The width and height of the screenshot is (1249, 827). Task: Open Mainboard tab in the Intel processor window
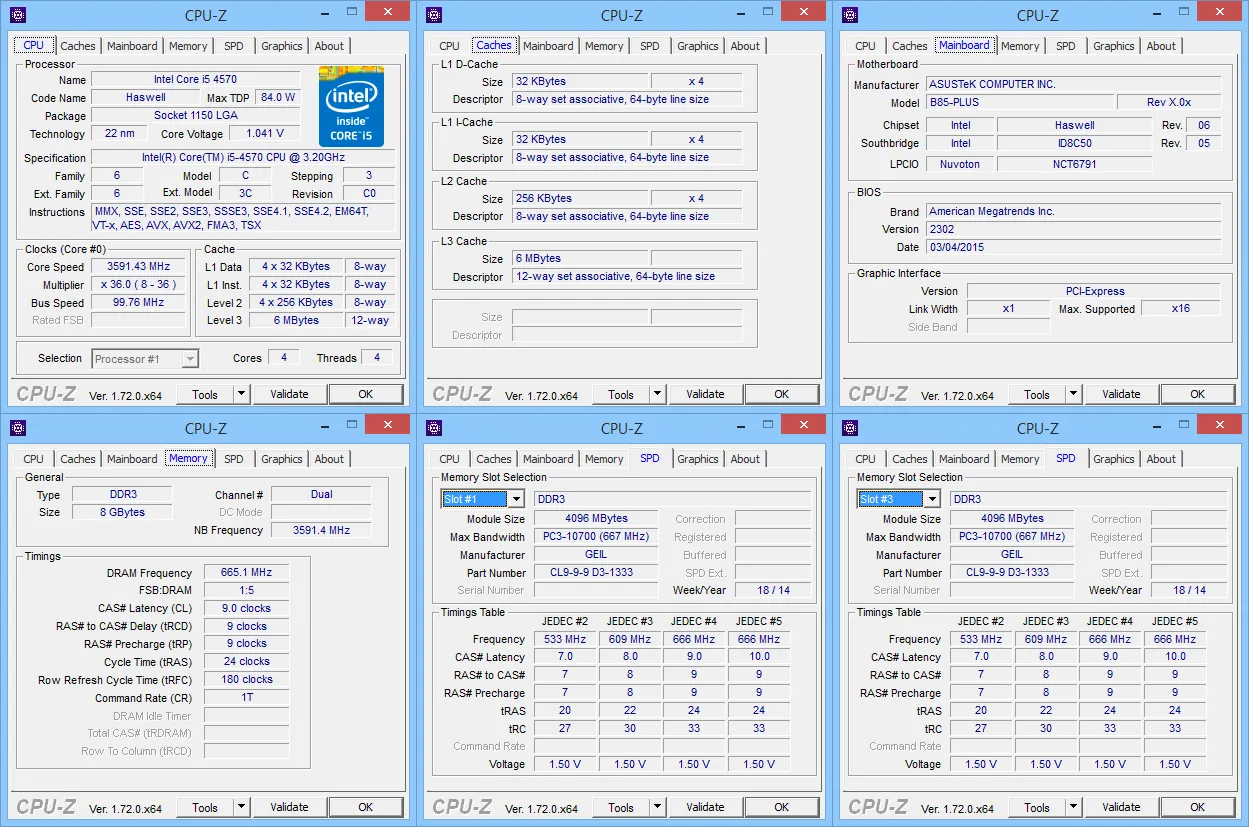132,46
